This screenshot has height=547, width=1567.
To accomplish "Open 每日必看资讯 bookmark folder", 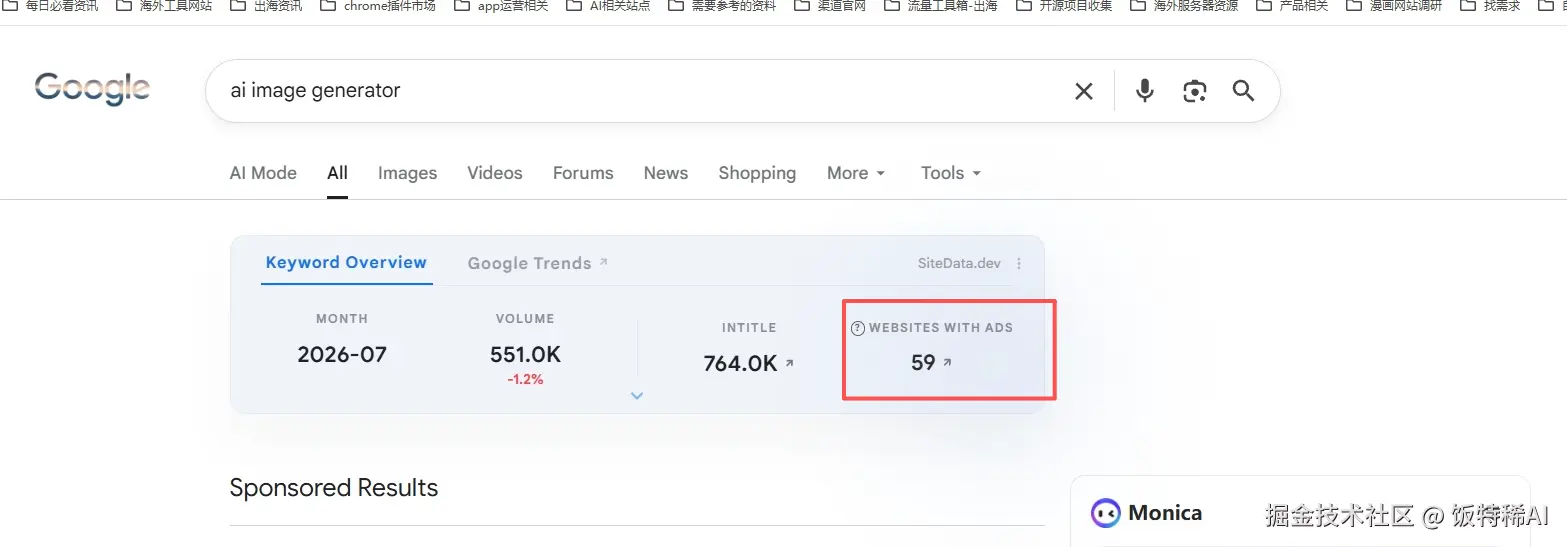I will [x=50, y=6].
